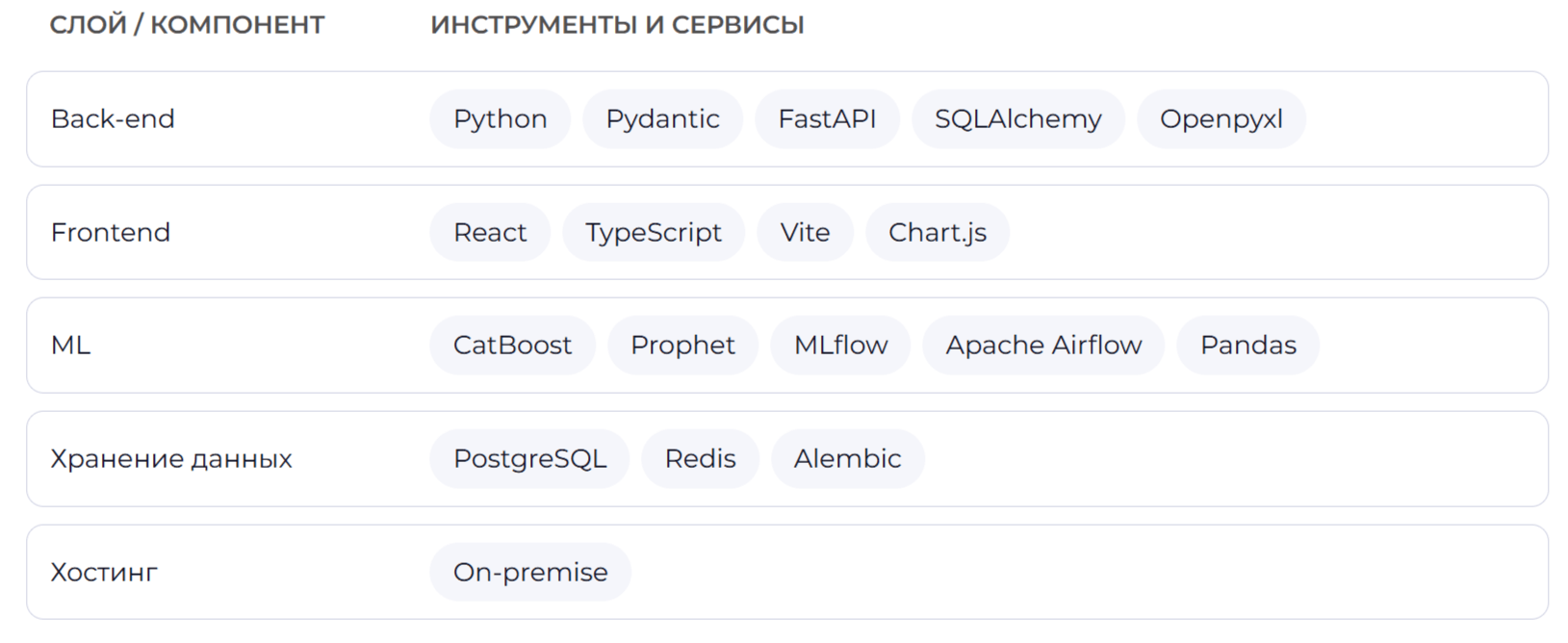Screen dimensions: 1568x643
Task: Open the SQLAlchemy chip
Action: click(1017, 119)
